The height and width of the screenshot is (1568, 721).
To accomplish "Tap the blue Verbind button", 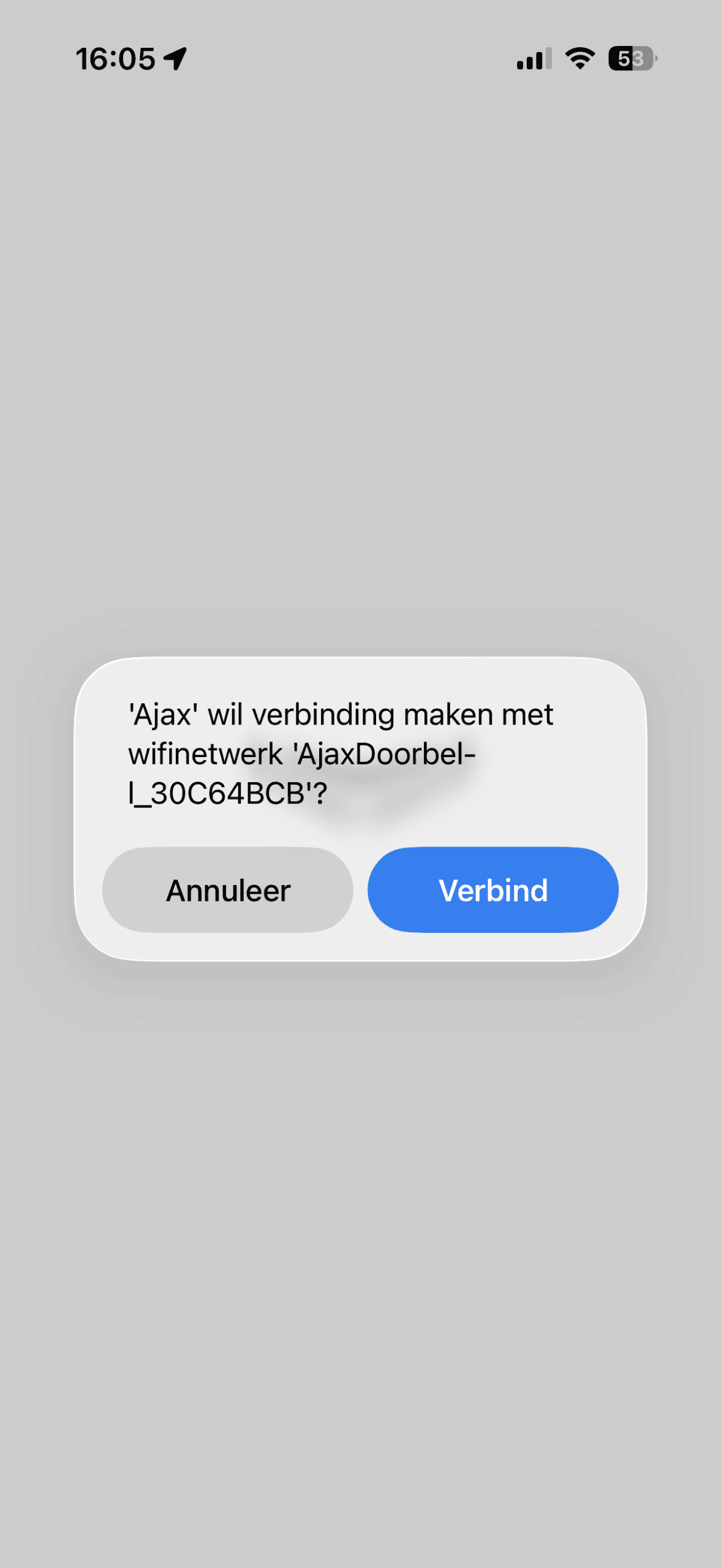I will pos(493,889).
